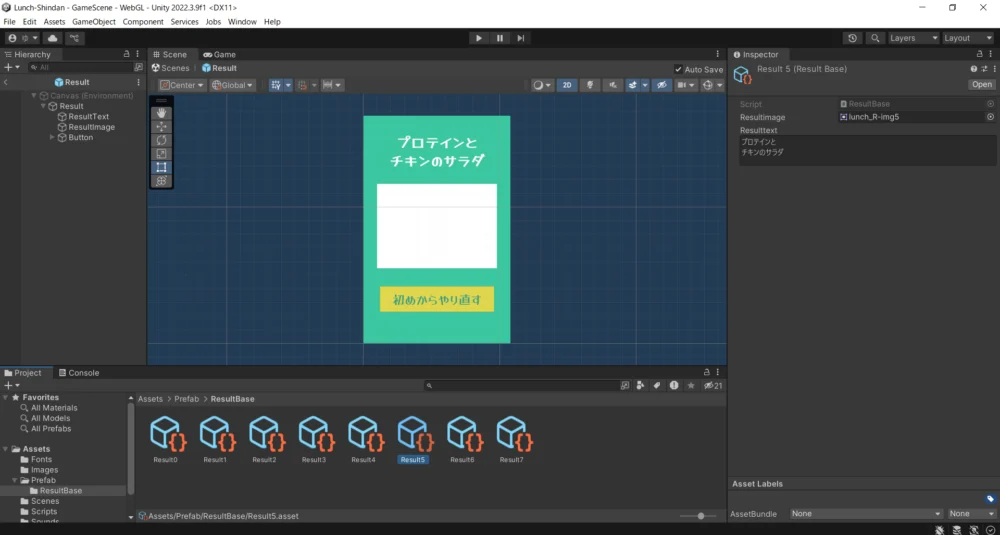The image size is (1000, 535).
Task: Select the Scale tool
Action: 161,154
